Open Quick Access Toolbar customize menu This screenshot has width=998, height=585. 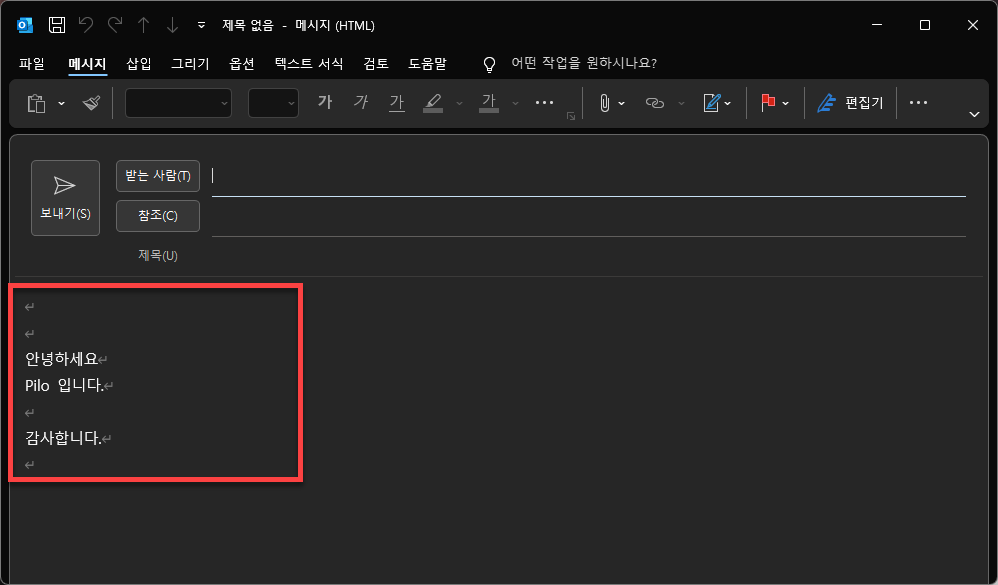201,25
